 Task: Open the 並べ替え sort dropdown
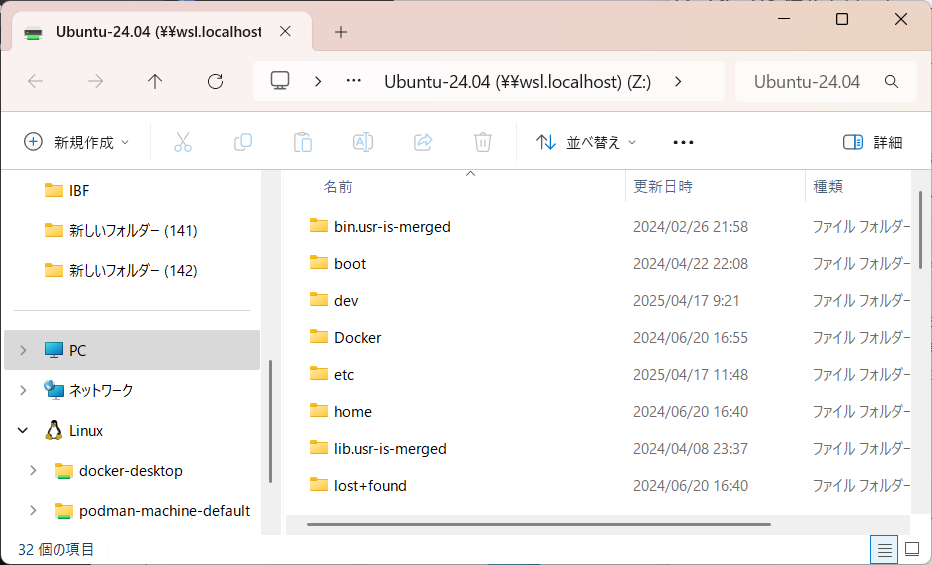(x=586, y=142)
